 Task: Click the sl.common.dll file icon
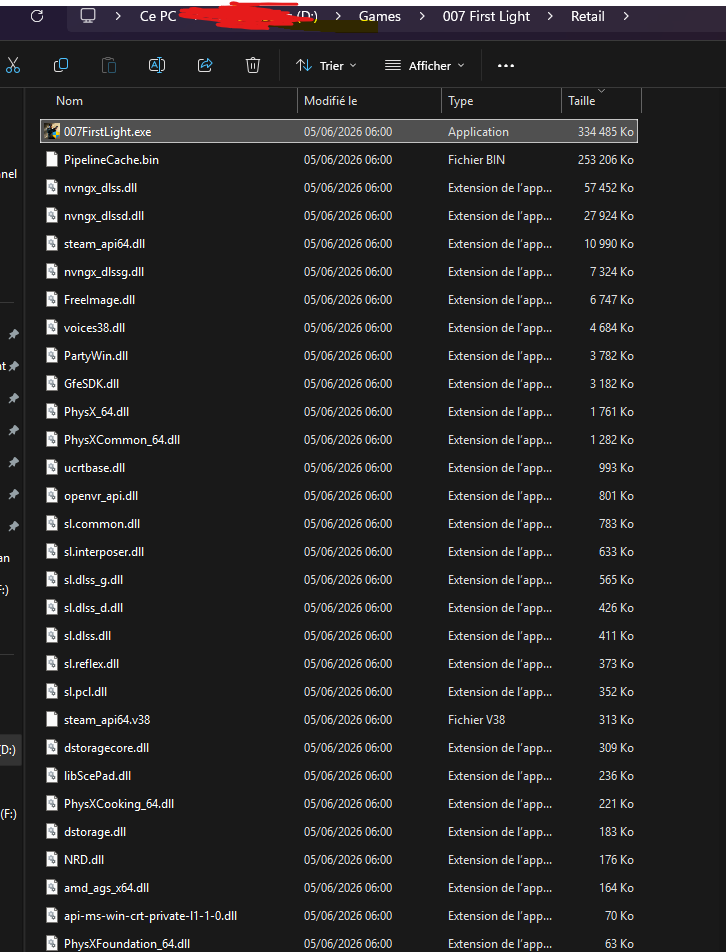52,523
